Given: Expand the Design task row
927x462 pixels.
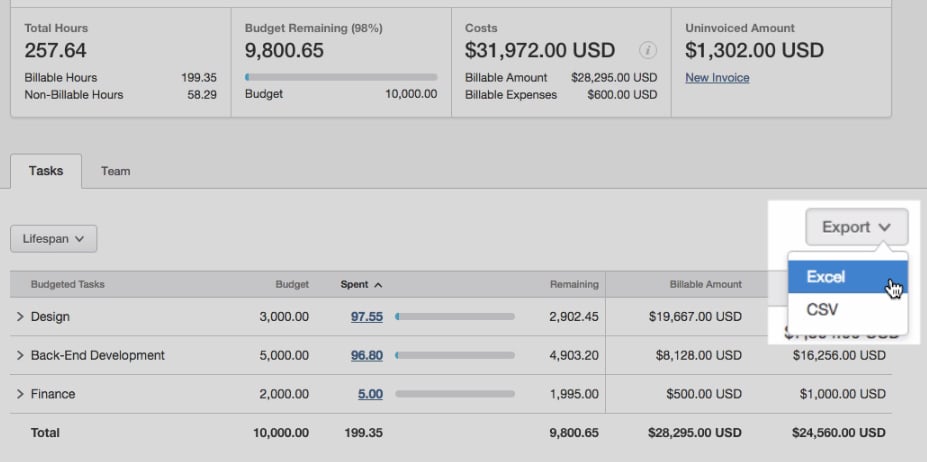Looking at the screenshot, I should tap(20, 317).
